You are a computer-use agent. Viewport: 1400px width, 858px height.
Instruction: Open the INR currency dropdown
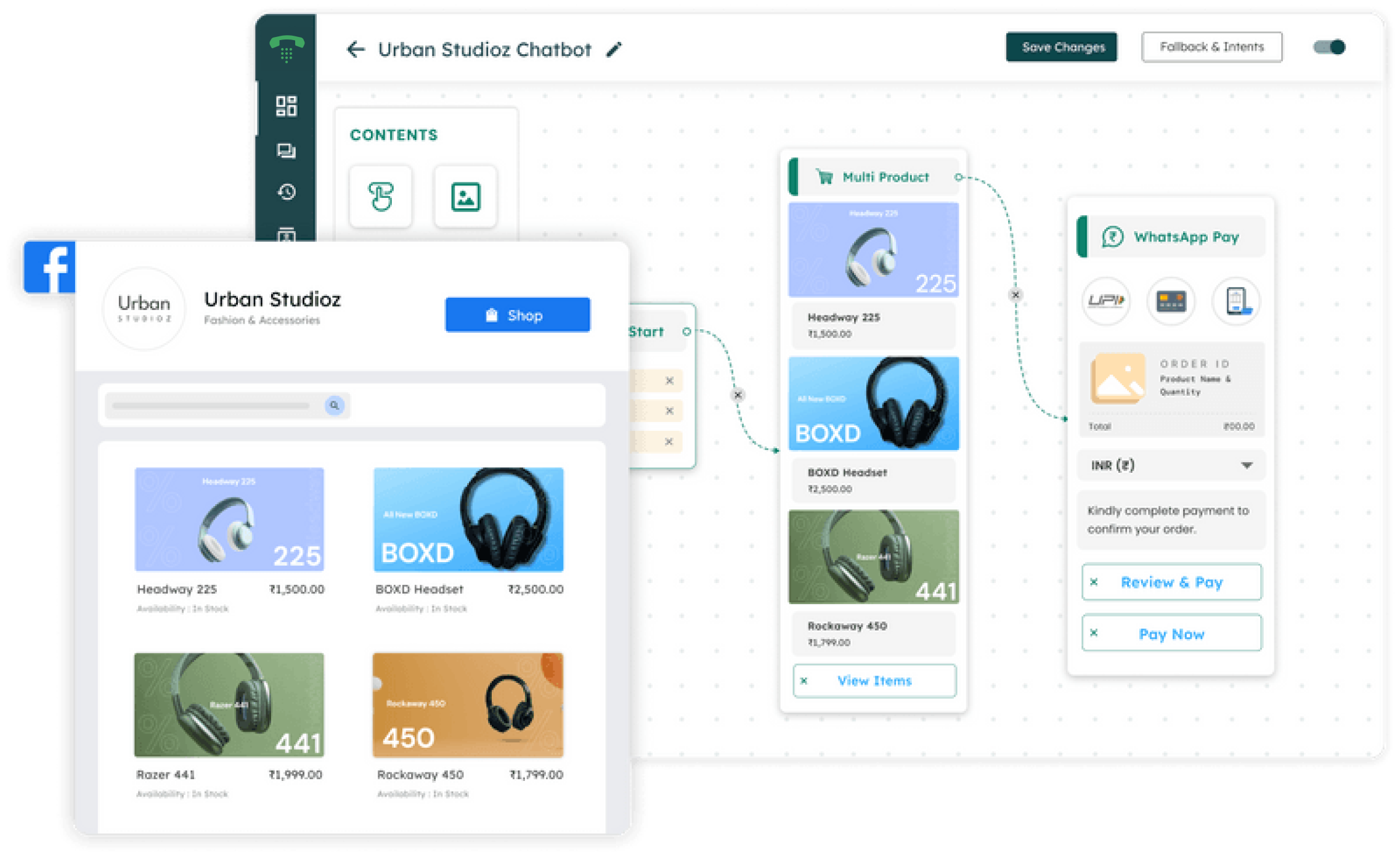pyautogui.click(x=1171, y=465)
